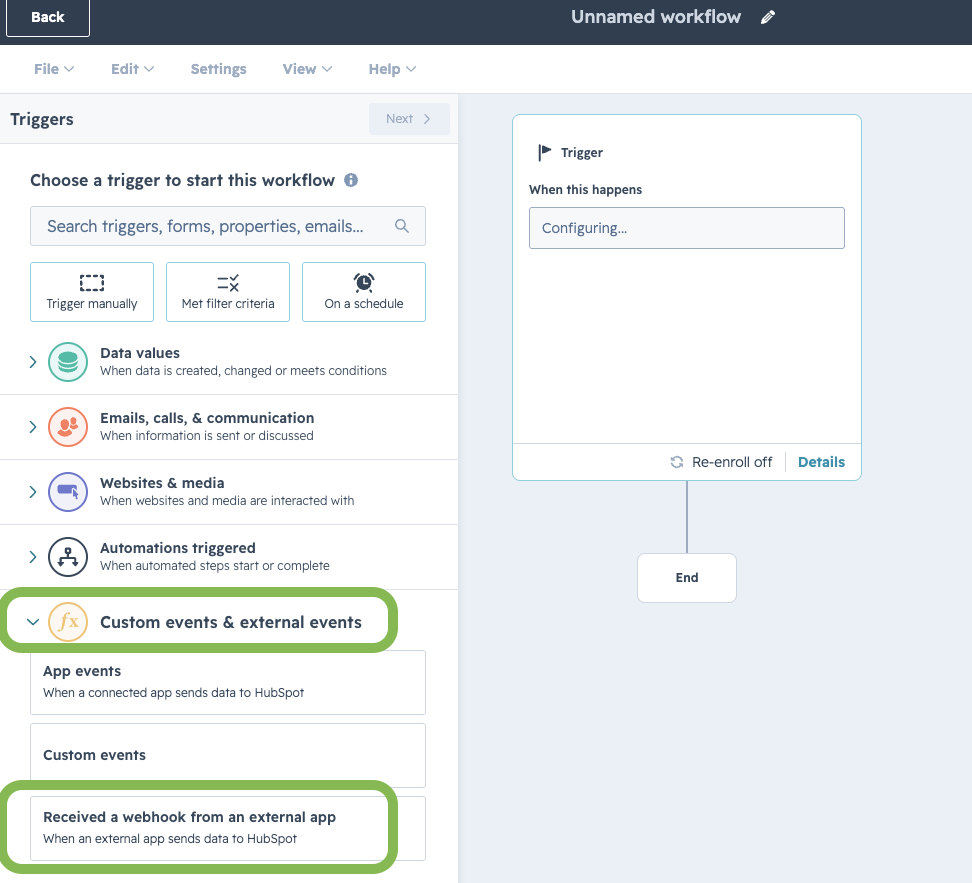Click the fx Custom events icon

tap(68, 621)
